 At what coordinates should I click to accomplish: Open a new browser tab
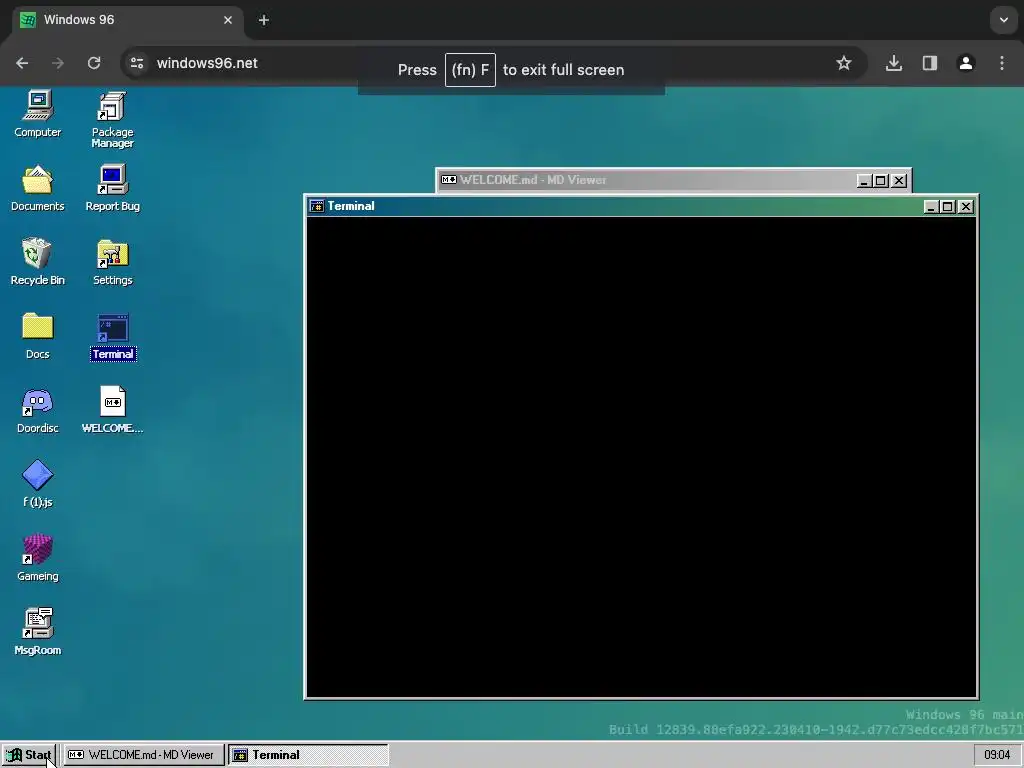coord(264,20)
